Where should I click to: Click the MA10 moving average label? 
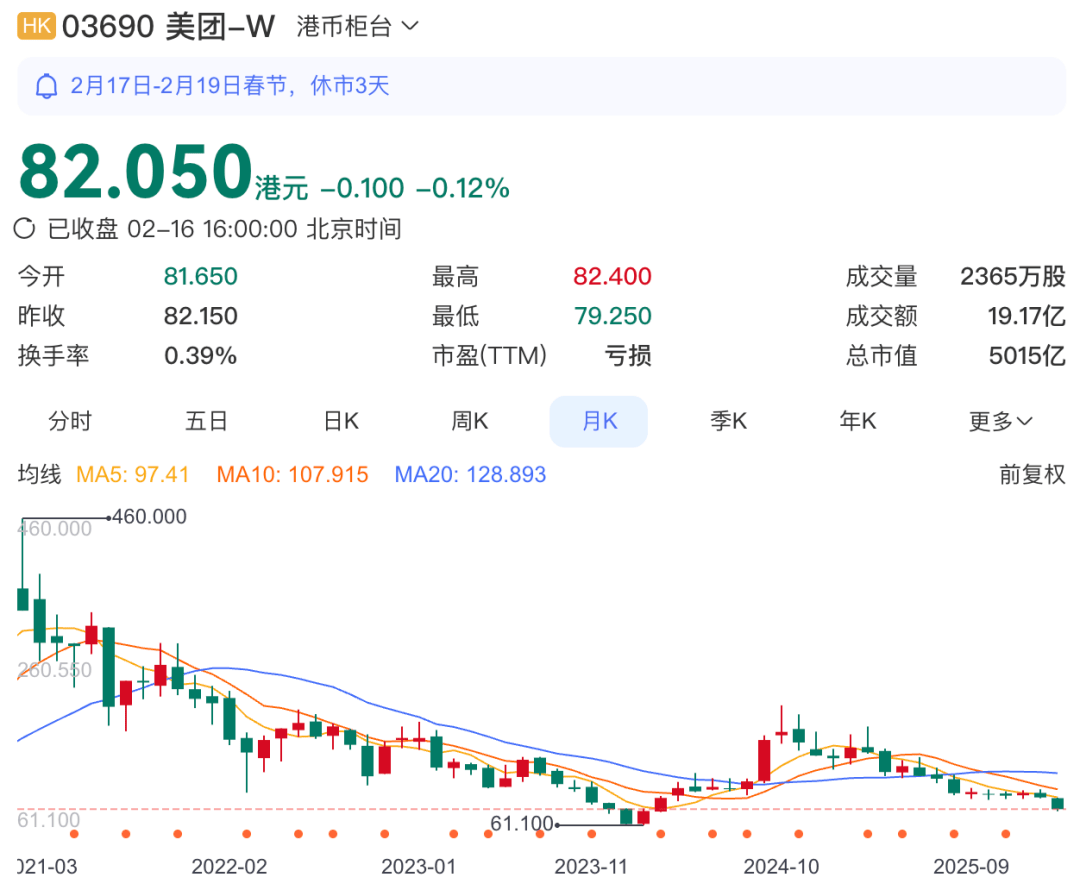pos(292,474)
